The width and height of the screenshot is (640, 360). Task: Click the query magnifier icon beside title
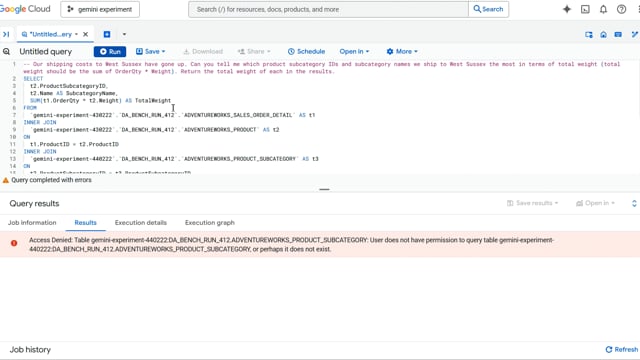pyautogui.click(x=7, y=51)
